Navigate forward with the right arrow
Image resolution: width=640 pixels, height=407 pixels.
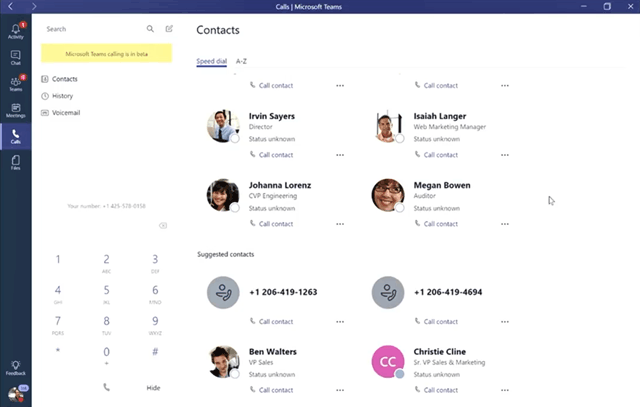34,6
